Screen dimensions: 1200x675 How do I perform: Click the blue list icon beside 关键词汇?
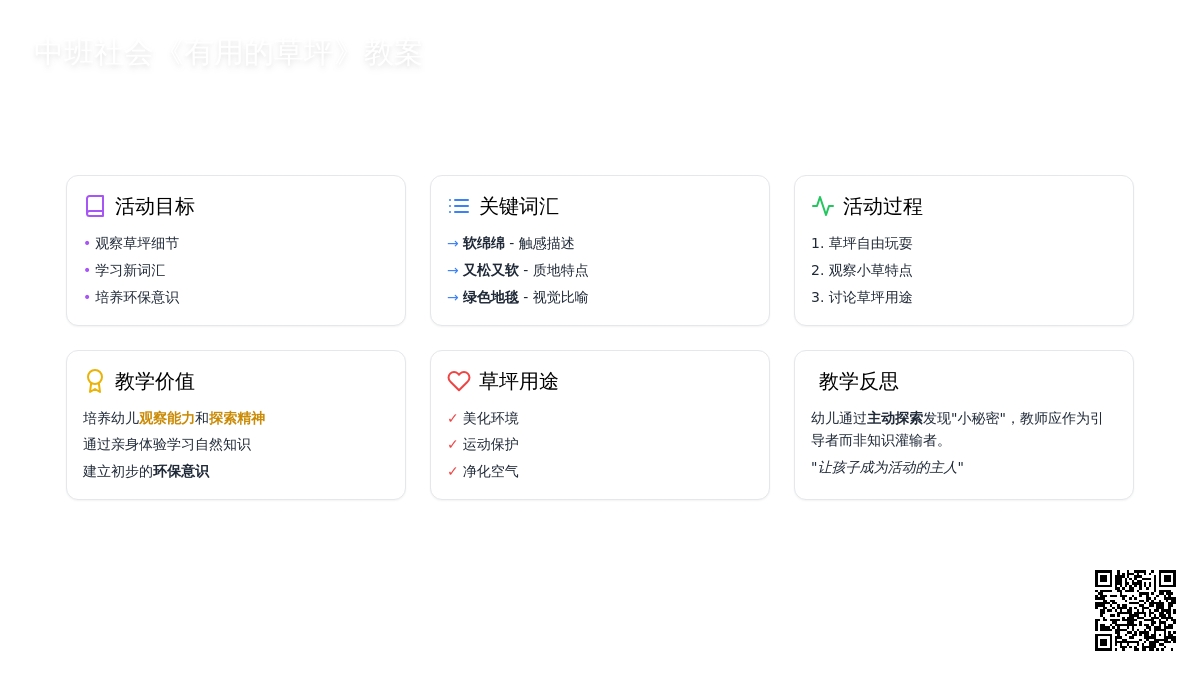[459, 206]
